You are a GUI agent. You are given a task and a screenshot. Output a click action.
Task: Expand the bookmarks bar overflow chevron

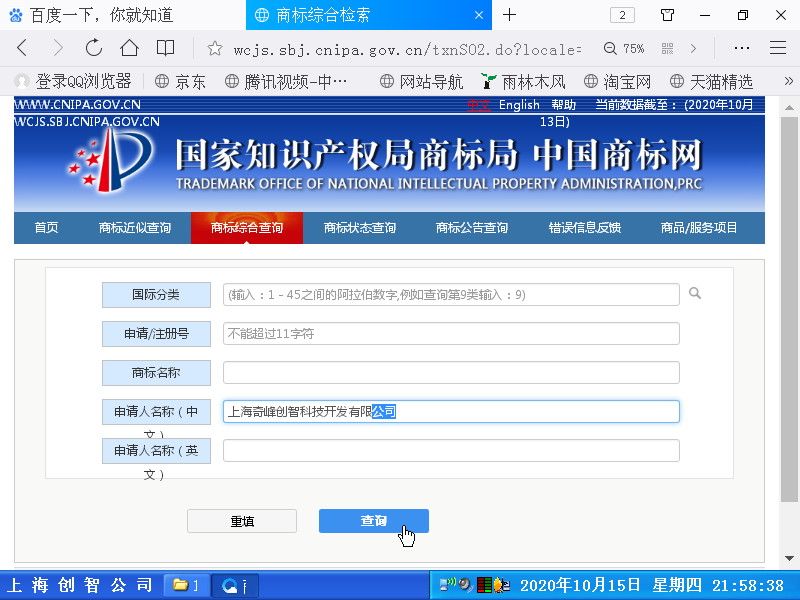click(x=788, y=81)
